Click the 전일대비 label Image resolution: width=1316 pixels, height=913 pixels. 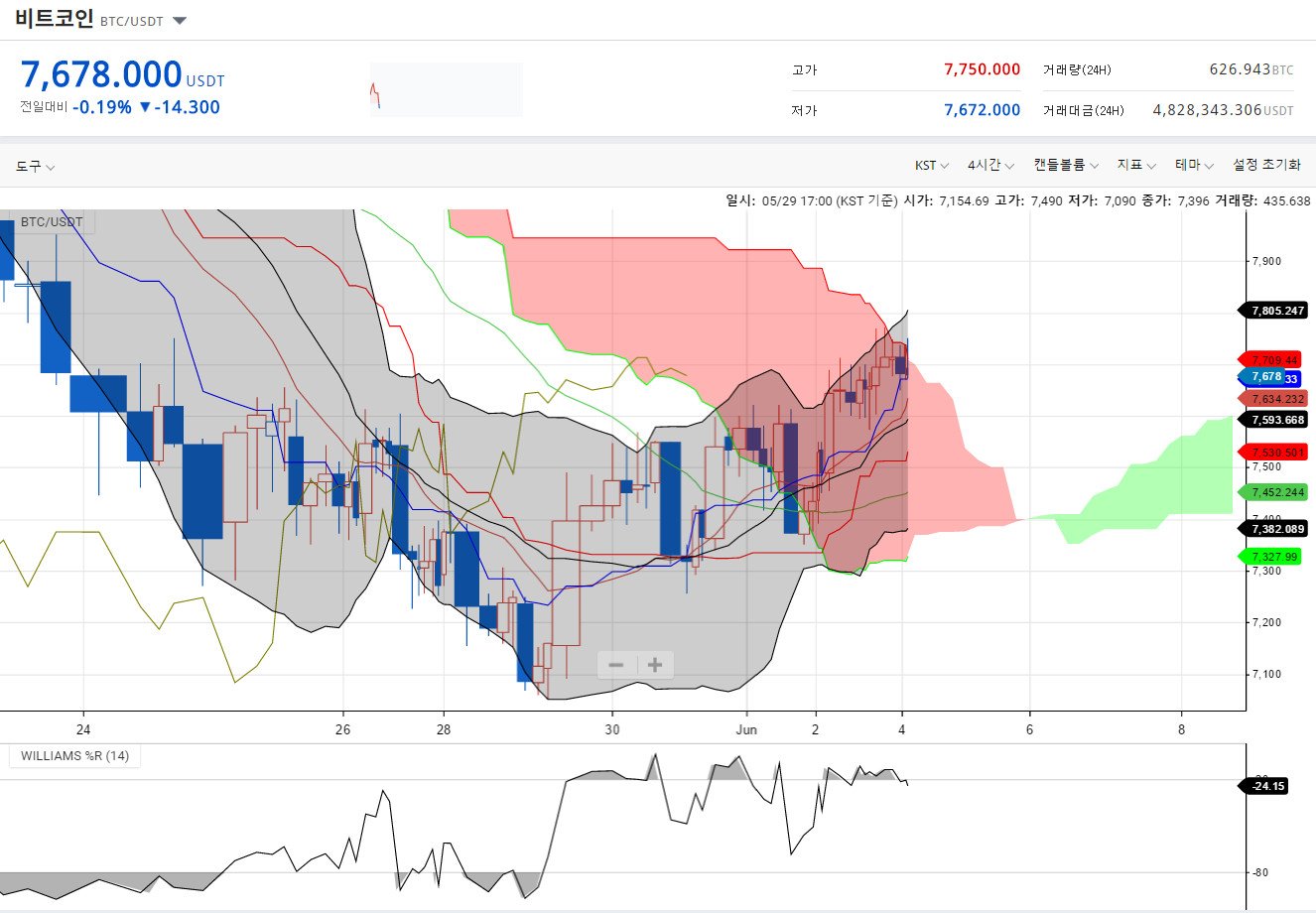[x=44, y=107]
